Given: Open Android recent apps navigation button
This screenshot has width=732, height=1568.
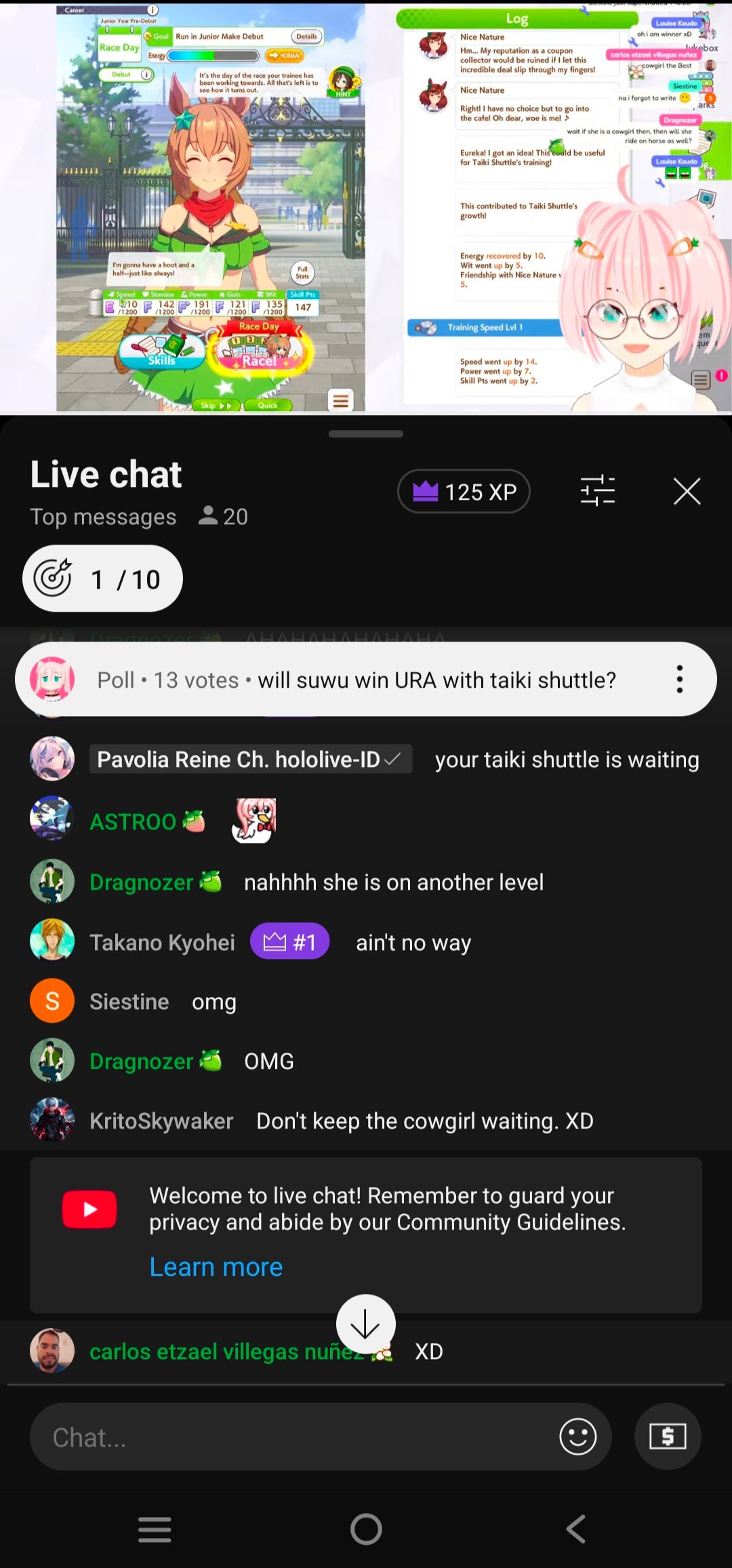Looking at the screenshot, I should 155,1529.
